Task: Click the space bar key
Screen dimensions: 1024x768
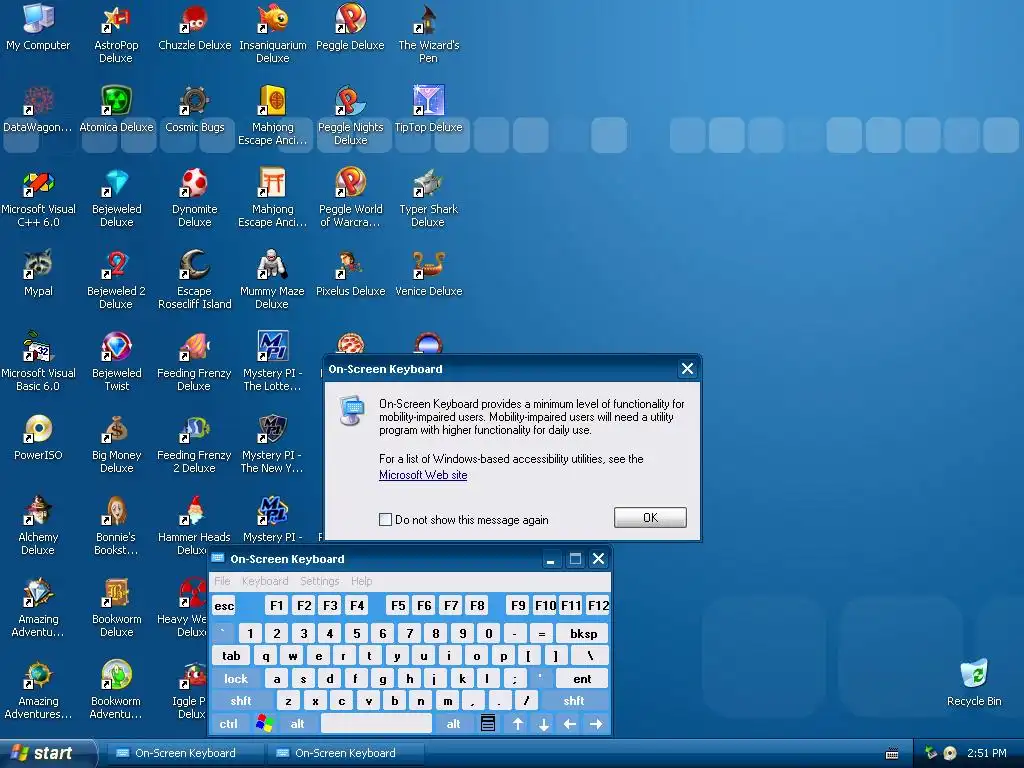Action: pos(376,724)
